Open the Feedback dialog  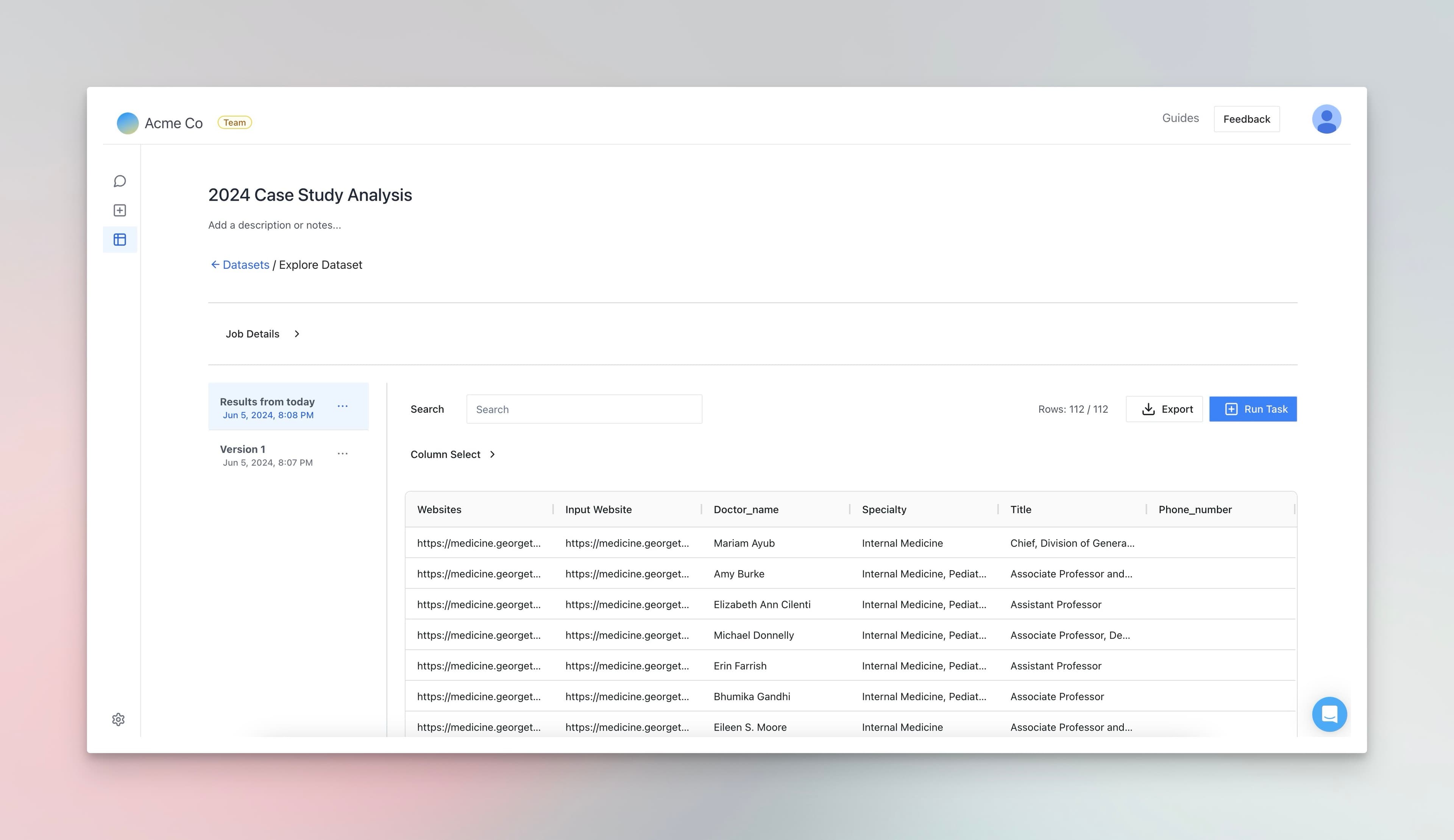pyautogui.click(x=1247, y=119)
